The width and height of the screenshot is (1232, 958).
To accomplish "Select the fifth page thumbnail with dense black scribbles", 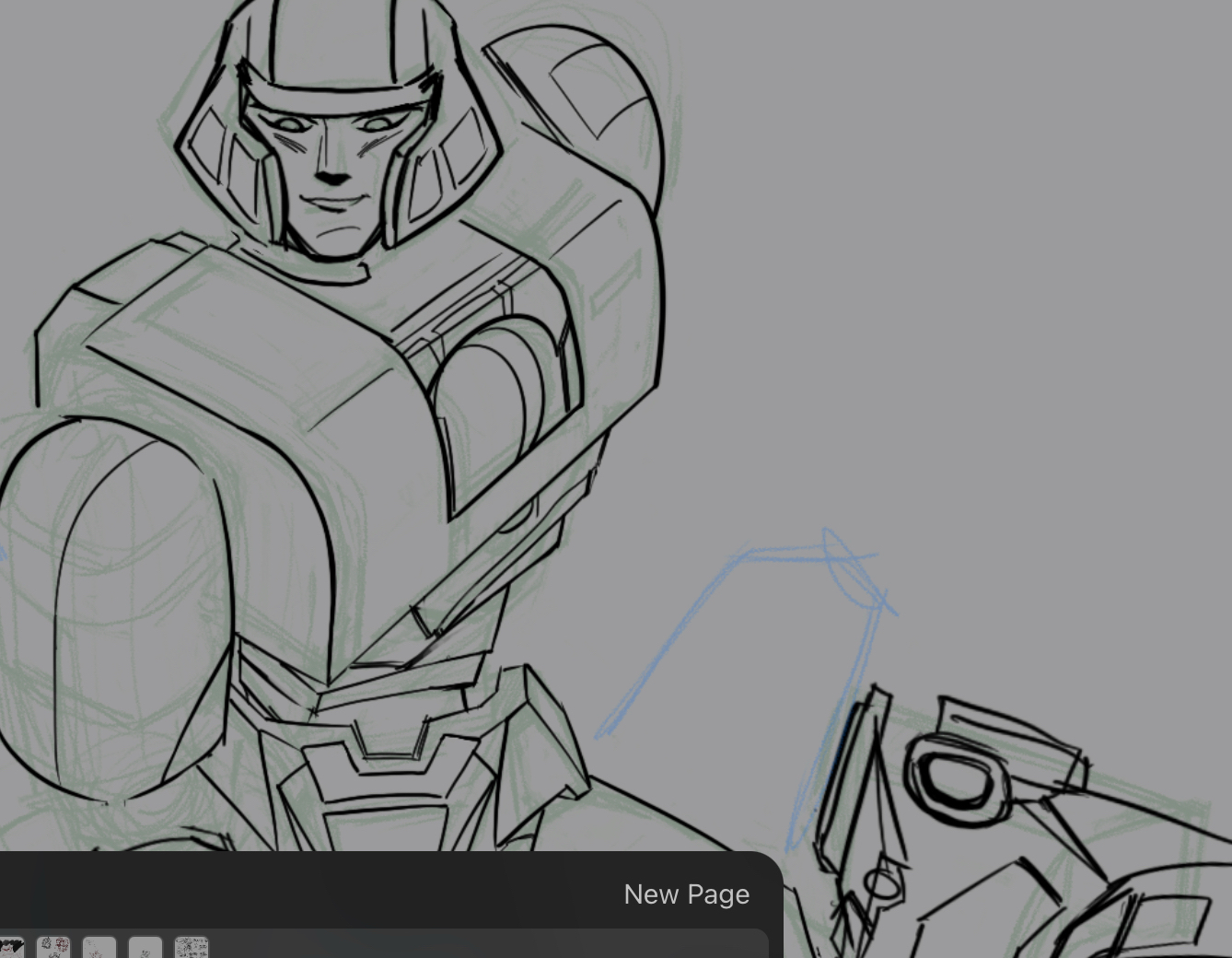I will pos(192,947).
